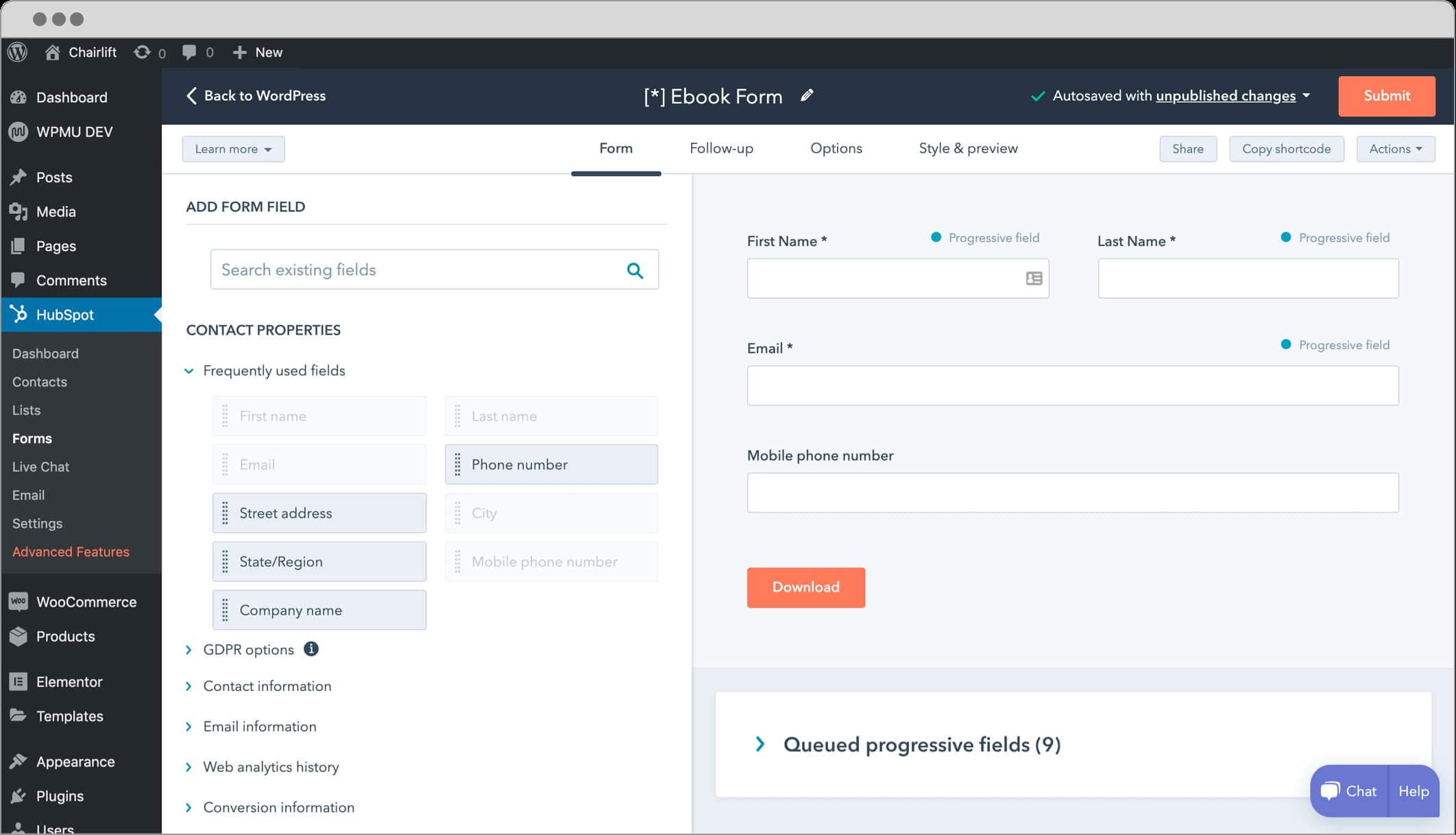Click the Copy shortcode button
The image size is (1456, 835).
[x=1286, y=148]
